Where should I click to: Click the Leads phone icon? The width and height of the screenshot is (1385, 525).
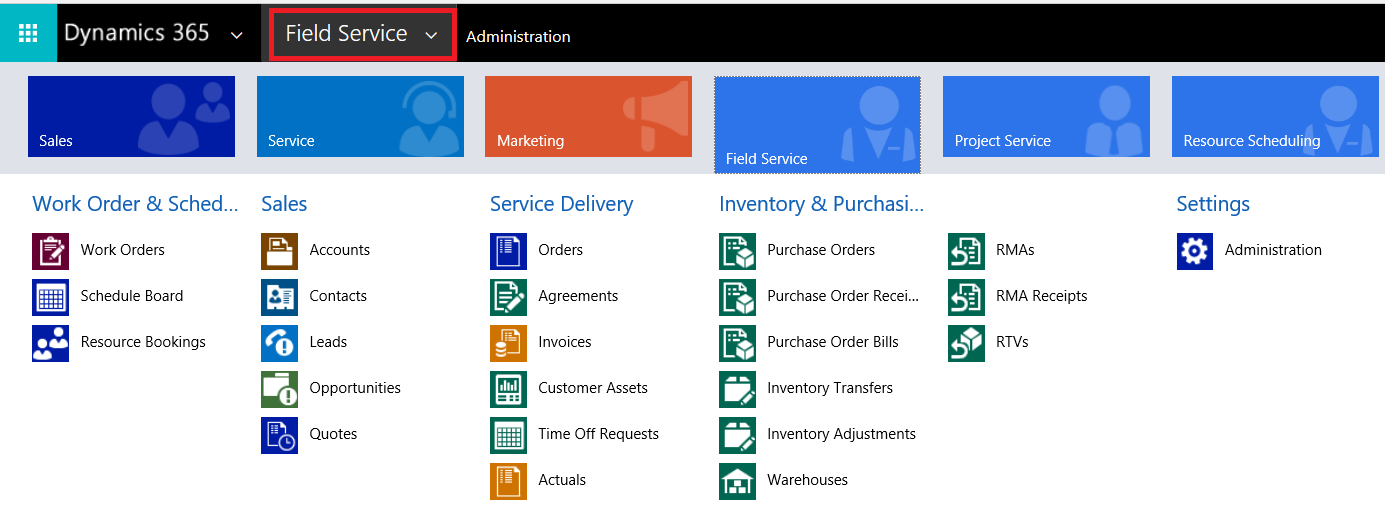tap(279, 343)
